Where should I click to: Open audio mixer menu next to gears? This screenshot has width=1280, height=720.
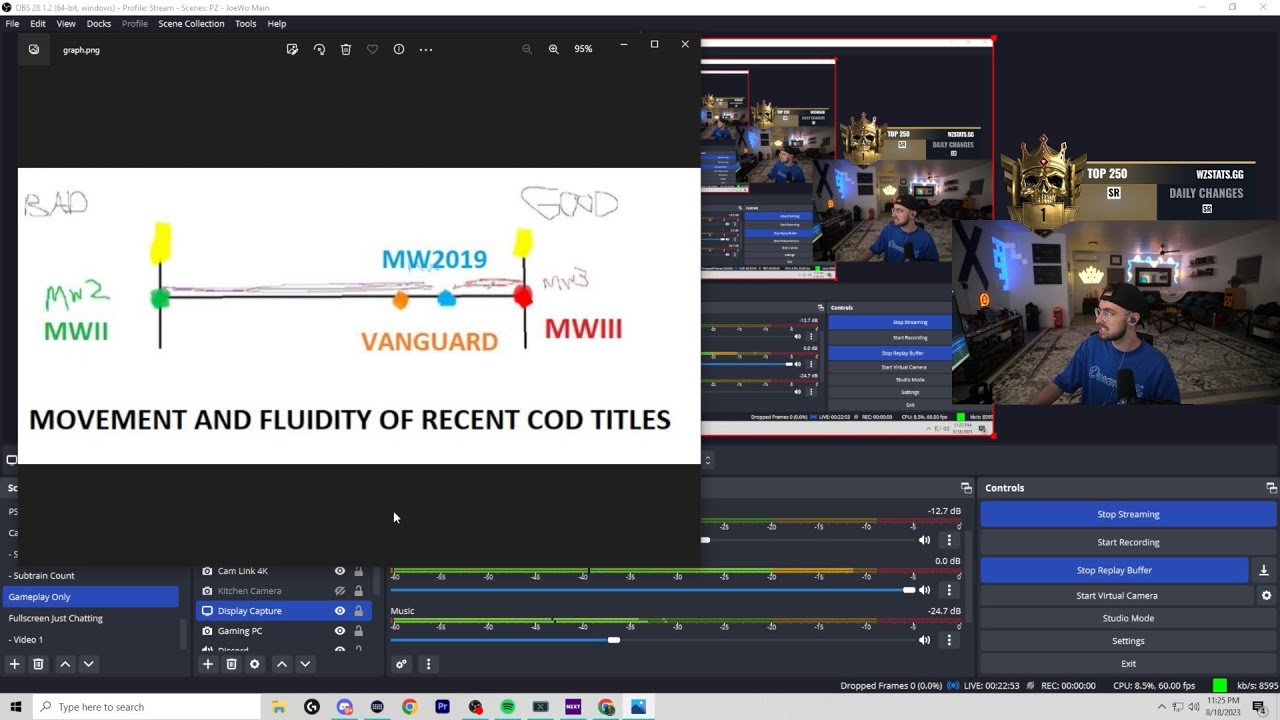pyautogui.click(x=428, y=664)
